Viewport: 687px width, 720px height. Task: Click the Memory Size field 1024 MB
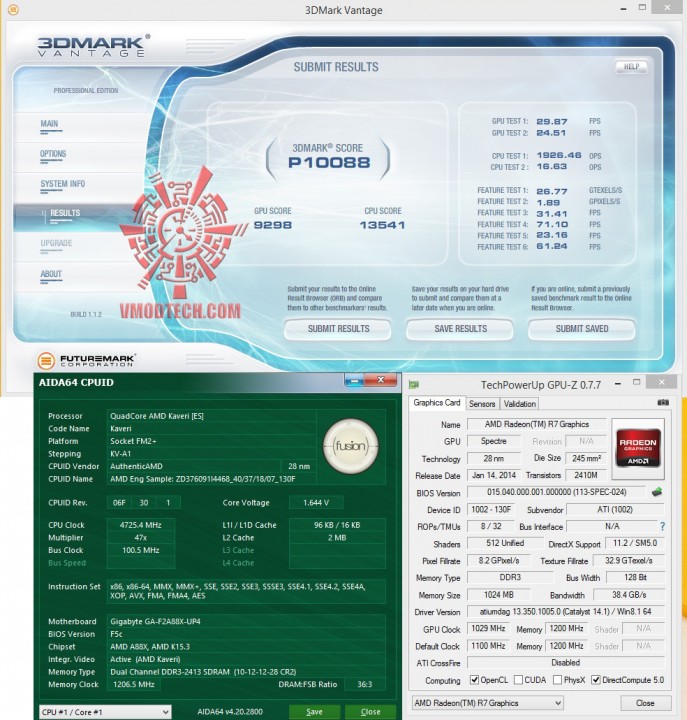(x=498, y=595)
